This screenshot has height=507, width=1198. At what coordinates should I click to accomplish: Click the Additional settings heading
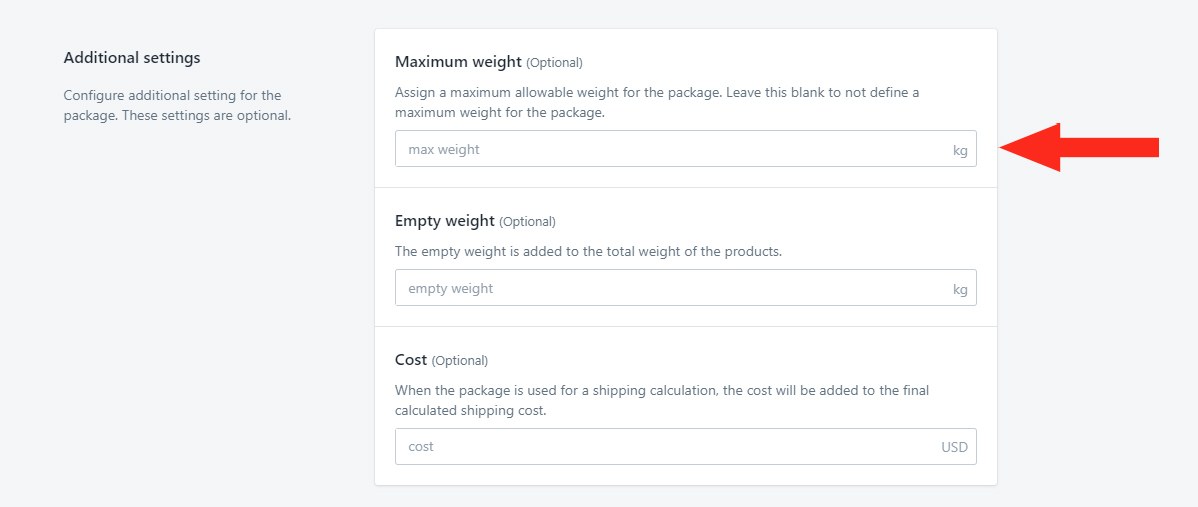point(132,57)
